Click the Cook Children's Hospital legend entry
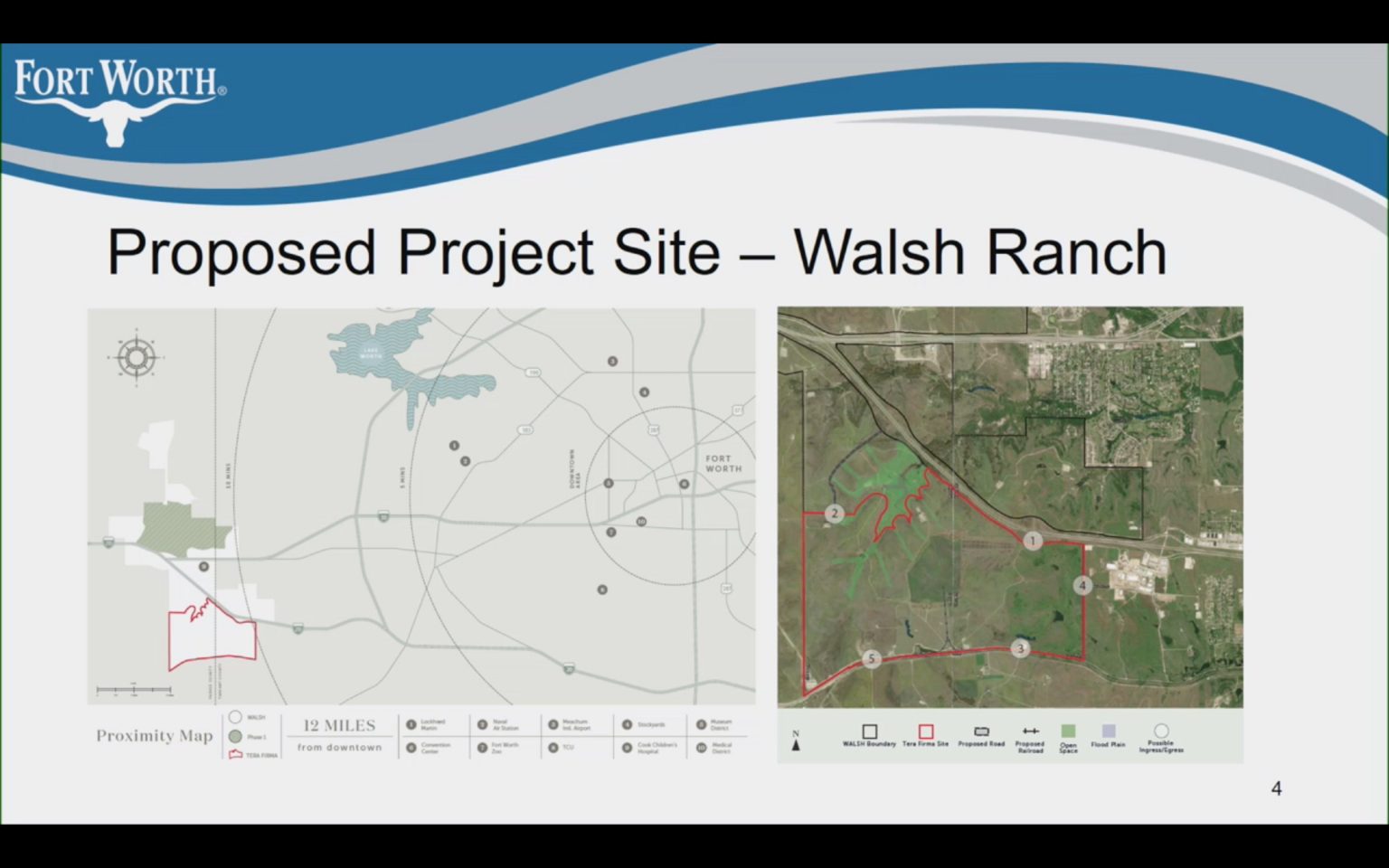Viewport: 1389px width, 868px height. click(x=649, y=748)
